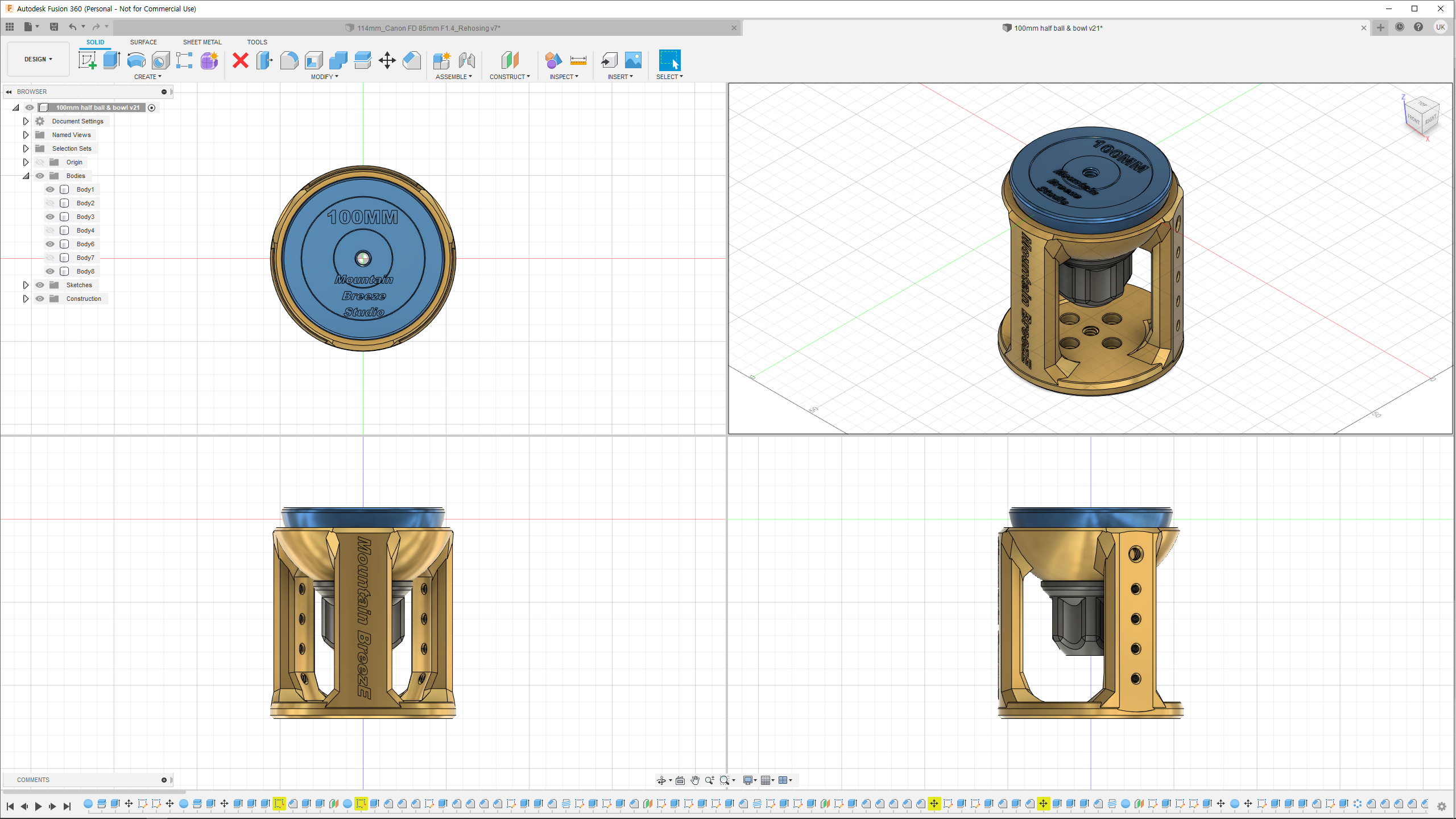Select the Create Sketch tool
Viewport: 1456px width, 819px height.
[x=87, y=60]
